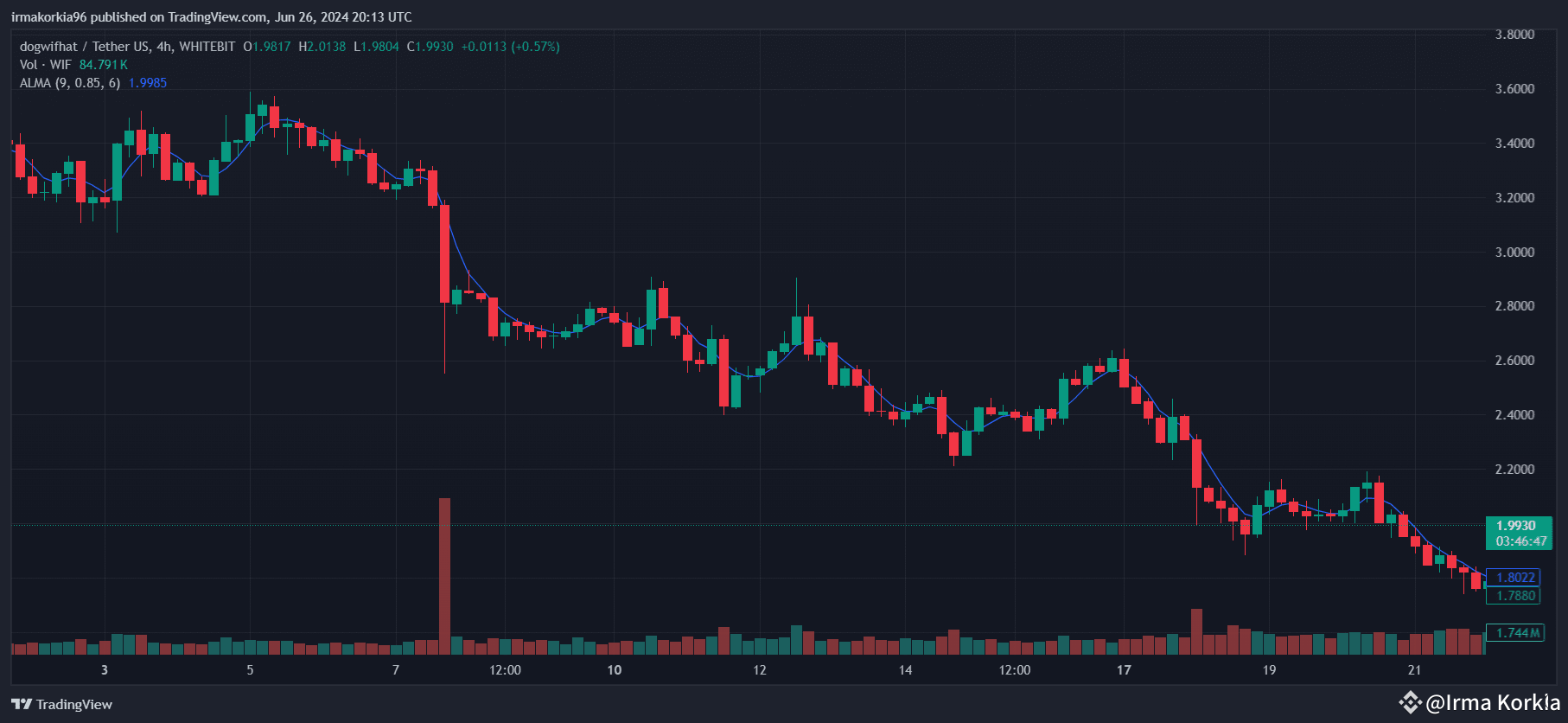Click the @Irma Korkia watermark text
Screen dimensions: 1568x723
1493,702
